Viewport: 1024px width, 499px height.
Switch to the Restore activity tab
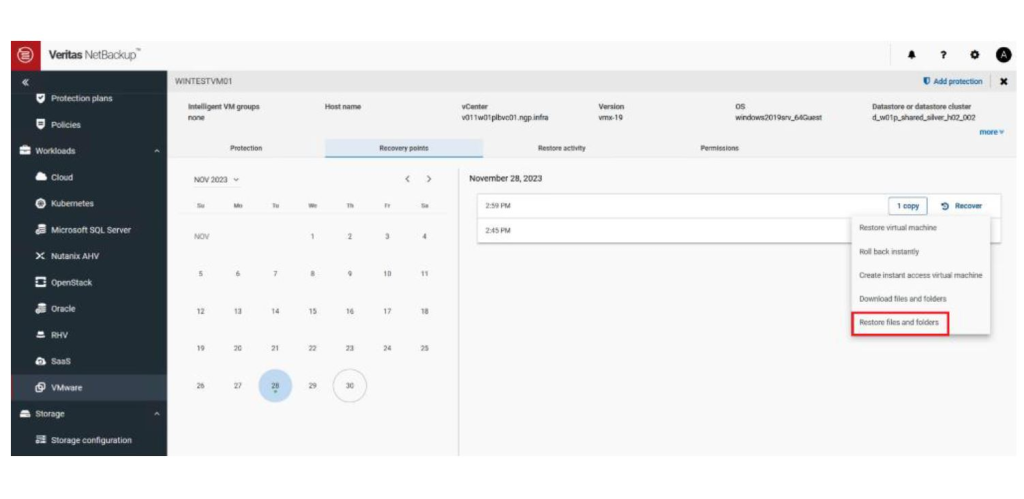562,148
